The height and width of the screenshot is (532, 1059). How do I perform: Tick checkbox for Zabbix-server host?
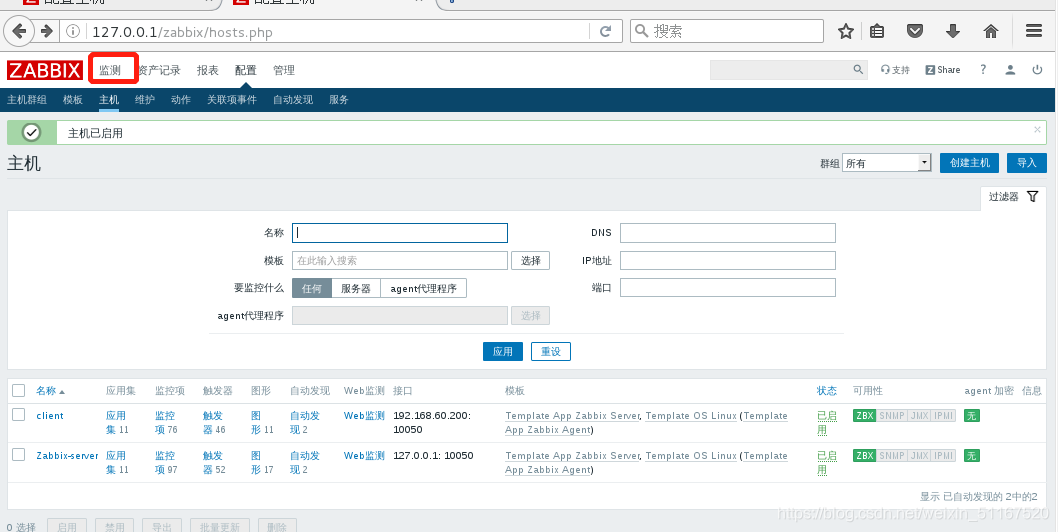point(19,454)
